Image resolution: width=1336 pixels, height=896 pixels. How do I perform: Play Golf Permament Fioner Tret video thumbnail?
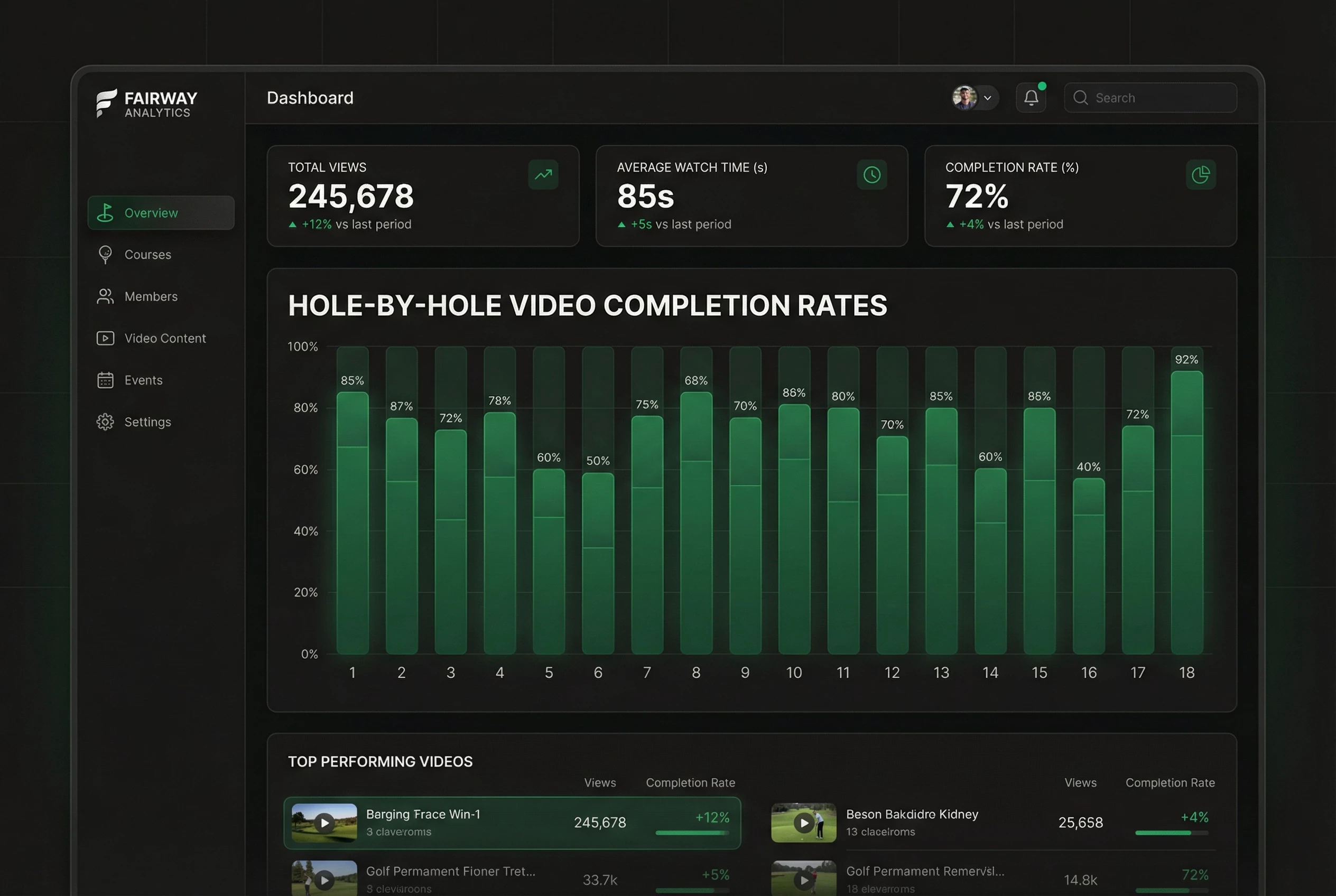(324, 878)
